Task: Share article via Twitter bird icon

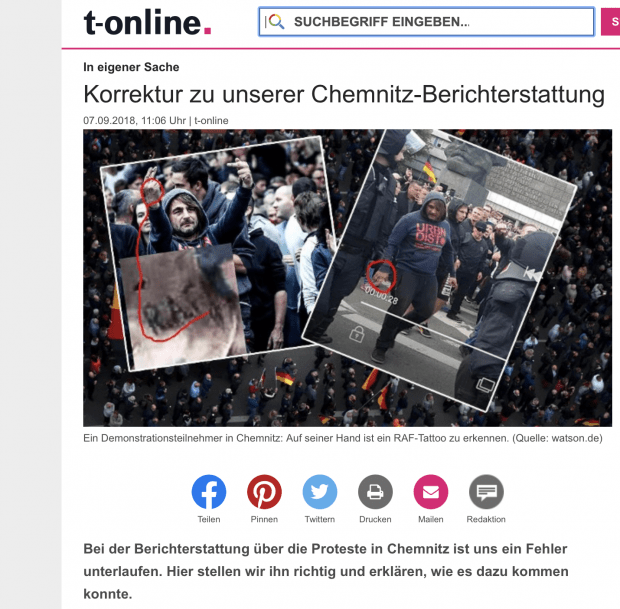Action: coord(320,492)
